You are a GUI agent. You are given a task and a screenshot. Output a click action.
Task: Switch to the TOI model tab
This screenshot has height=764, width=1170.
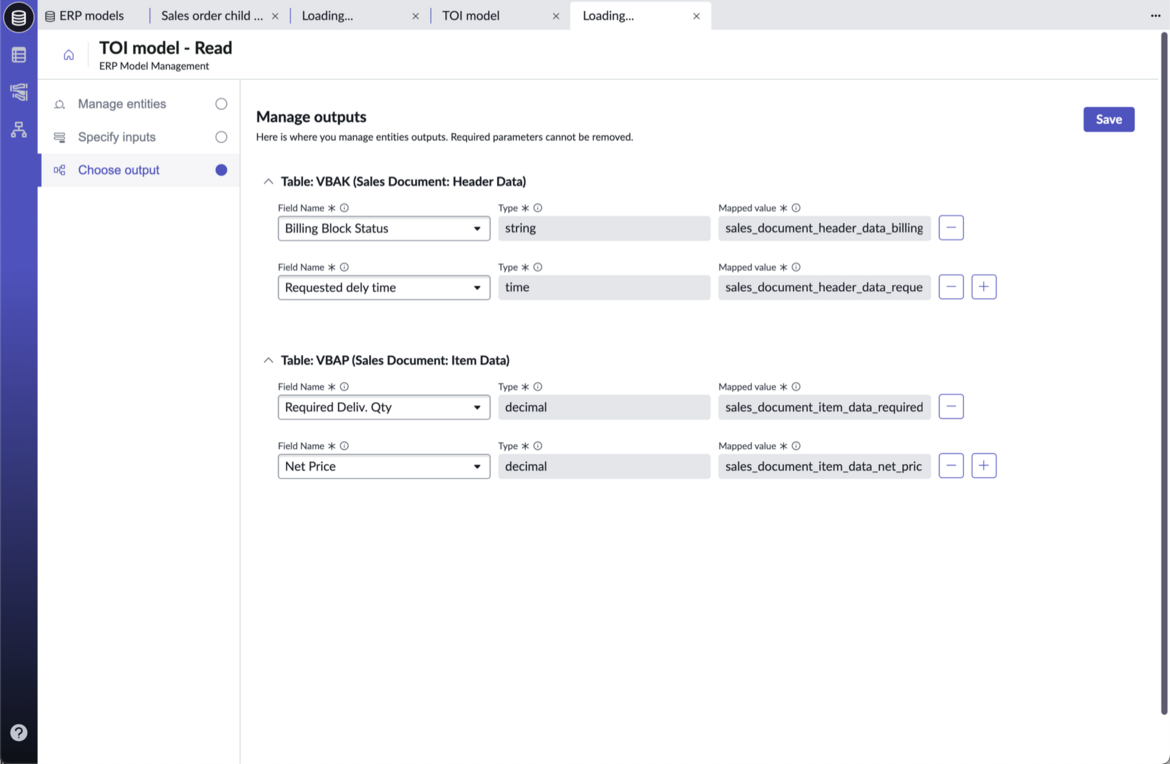click(471, 16)
